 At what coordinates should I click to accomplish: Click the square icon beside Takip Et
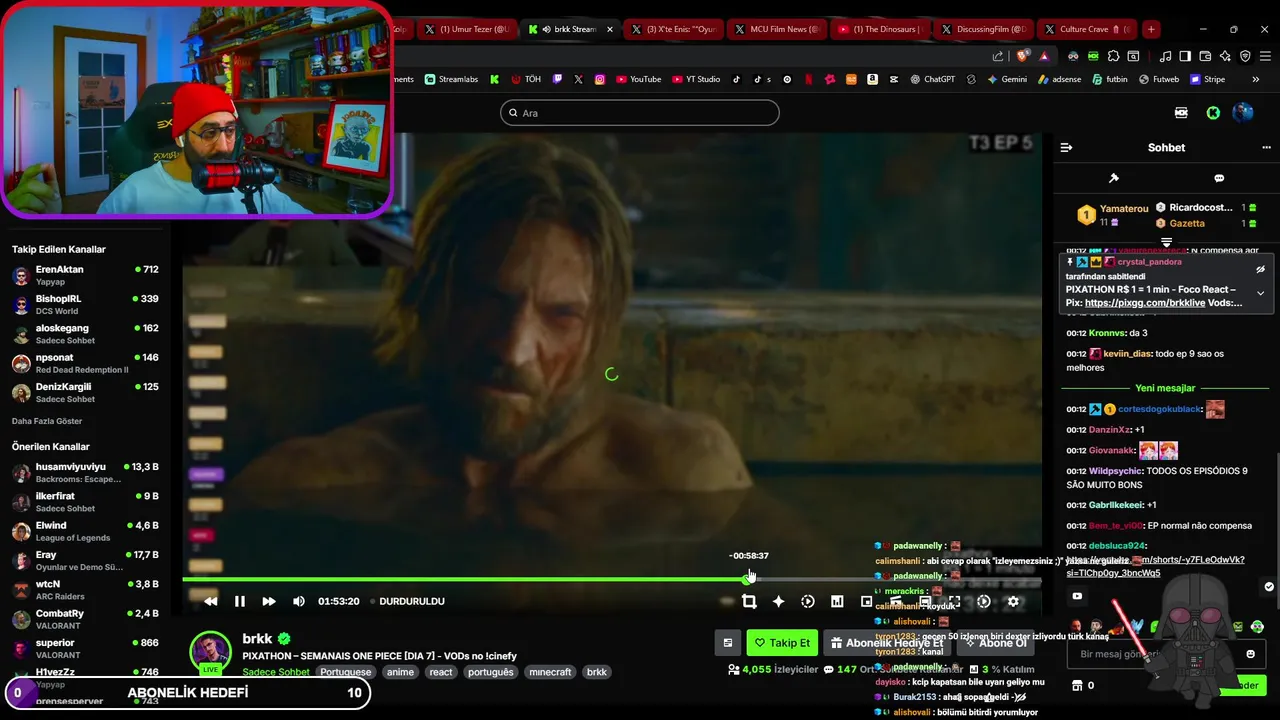pos(728,643)
